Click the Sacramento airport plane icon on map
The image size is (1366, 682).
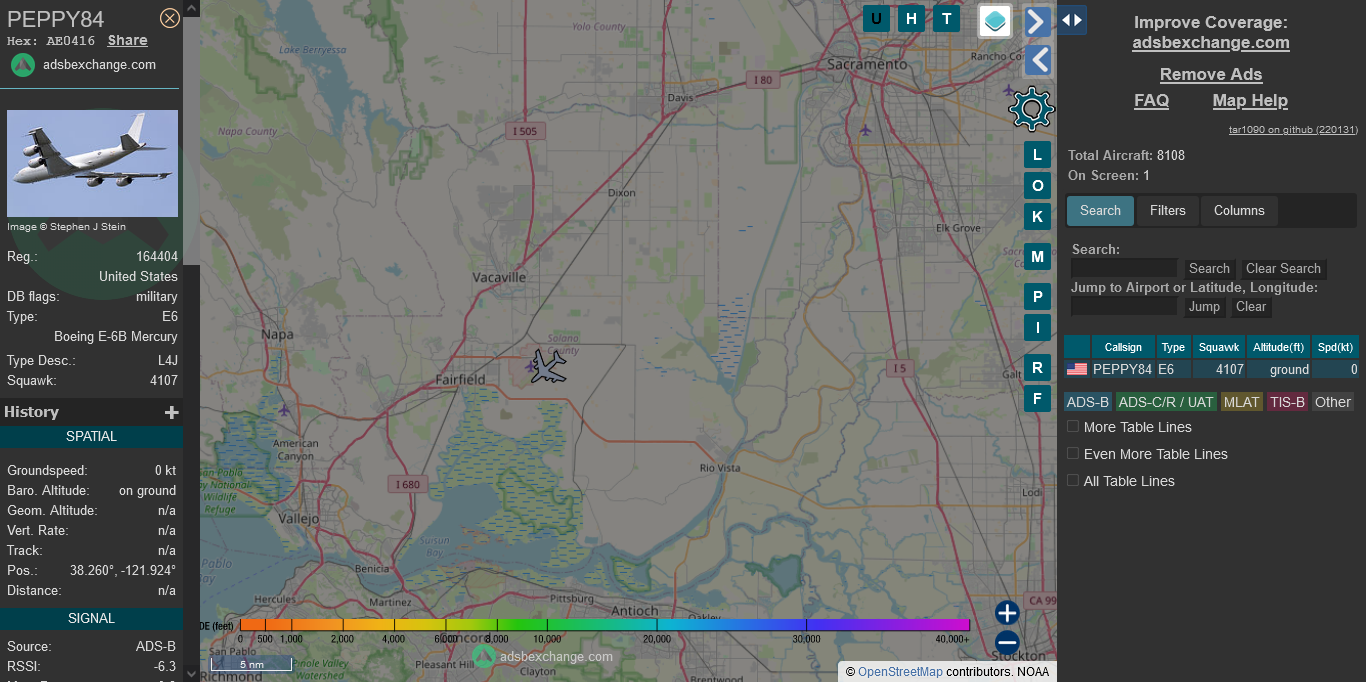tap(865, 129)
